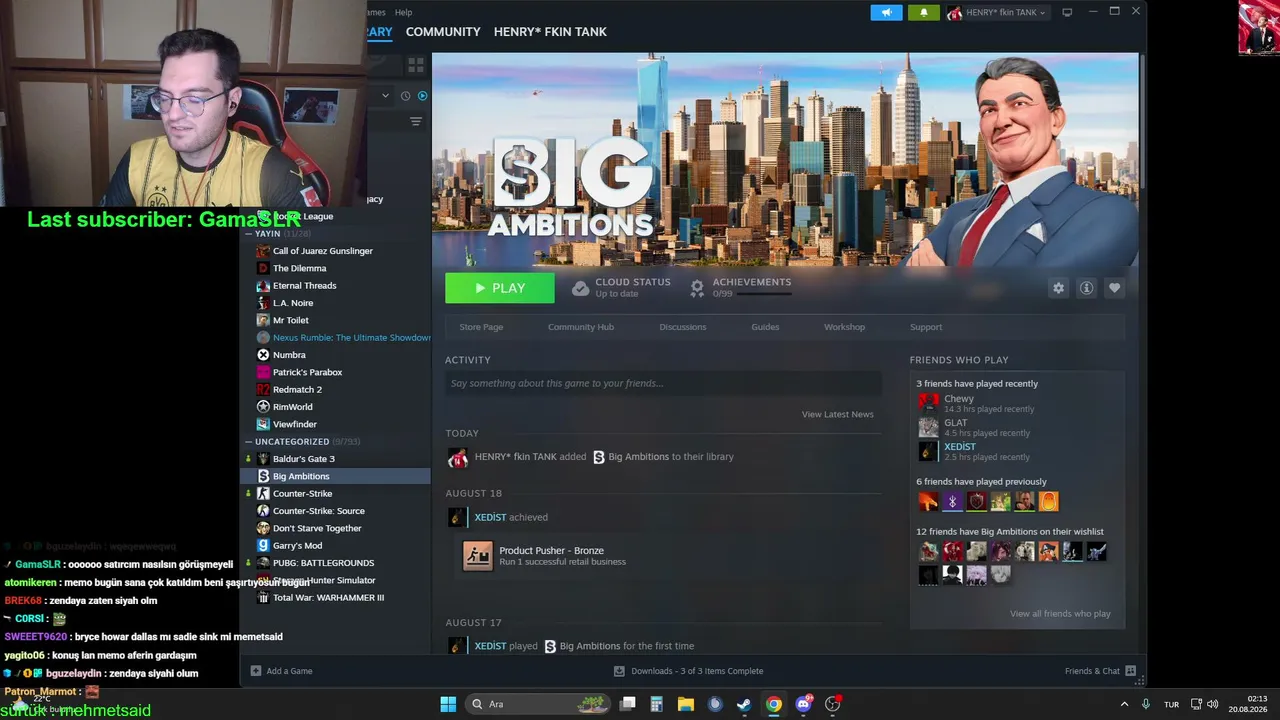The height and width of the screenshot is (720, 1280).
Task: Select Patrick's Parabox in library list
Action: pos(308,372)
